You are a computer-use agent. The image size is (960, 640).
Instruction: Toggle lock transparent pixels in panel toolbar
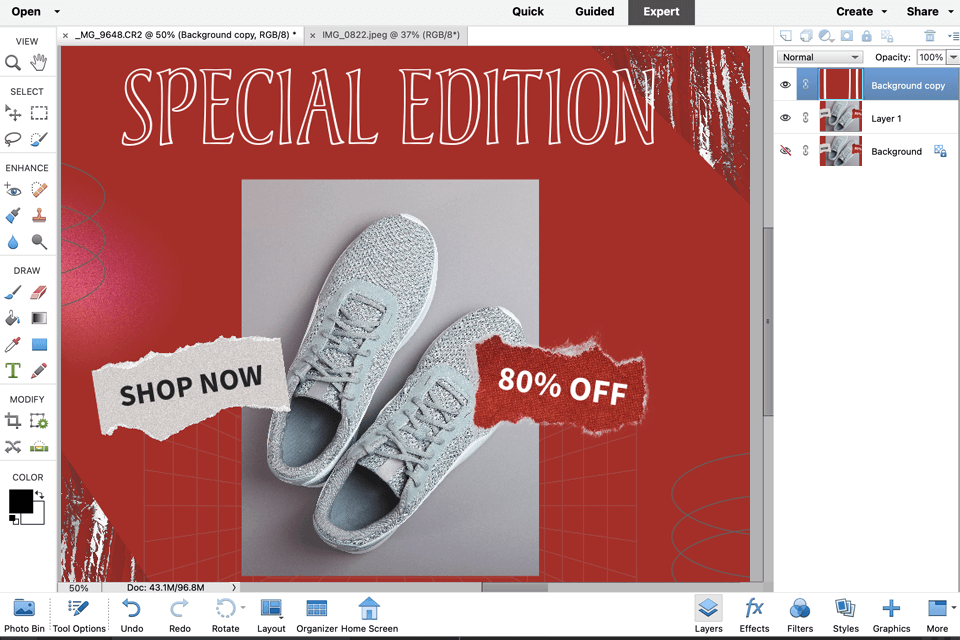887,36
